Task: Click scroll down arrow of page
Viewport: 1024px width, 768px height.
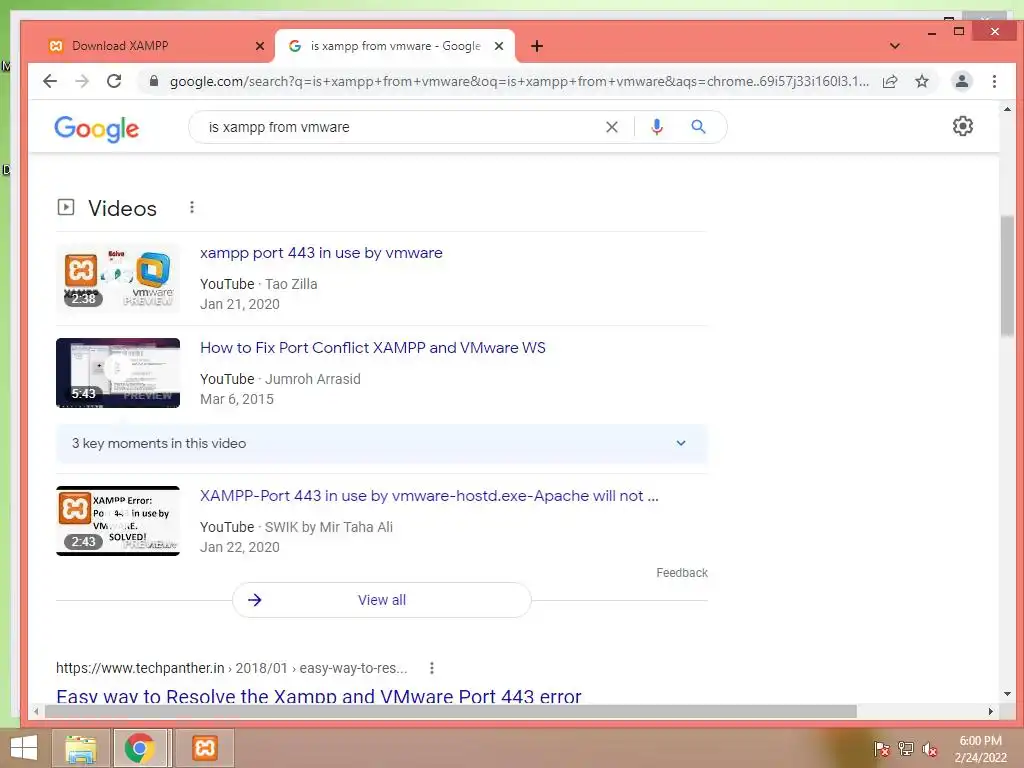Action: pos(1006,694)
